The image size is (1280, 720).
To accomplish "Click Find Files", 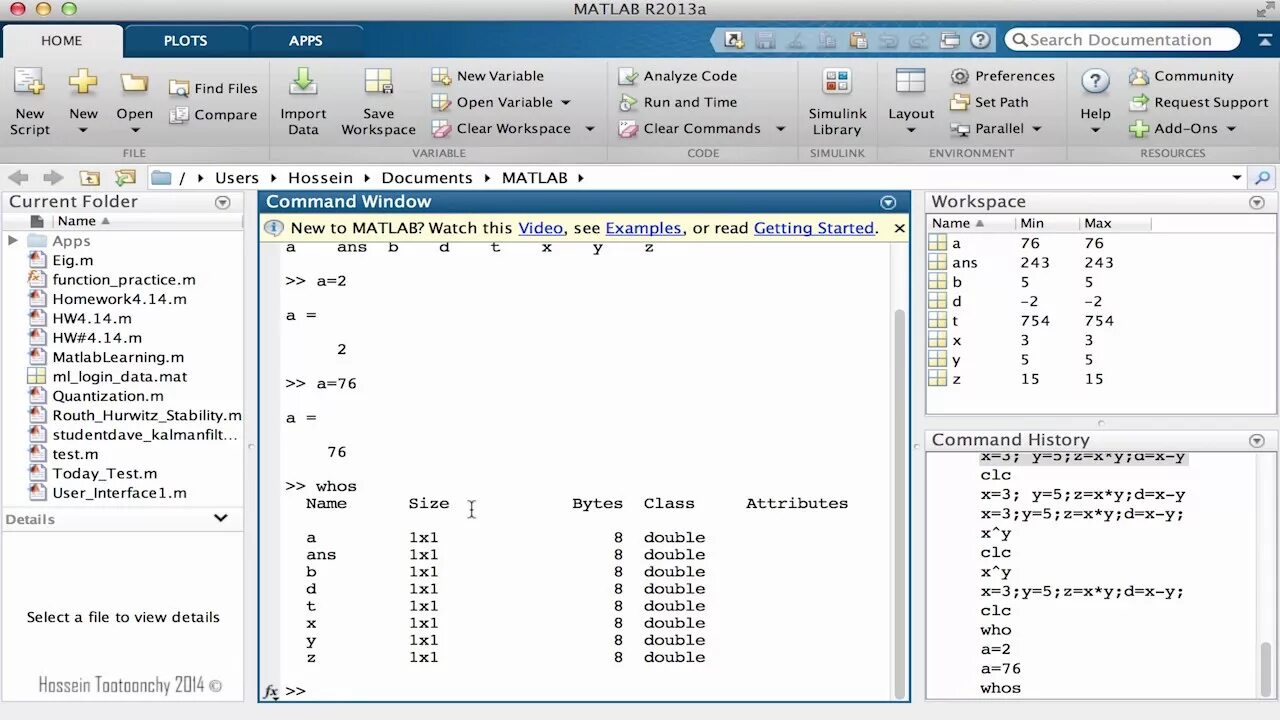I will [x=213, y=88].
